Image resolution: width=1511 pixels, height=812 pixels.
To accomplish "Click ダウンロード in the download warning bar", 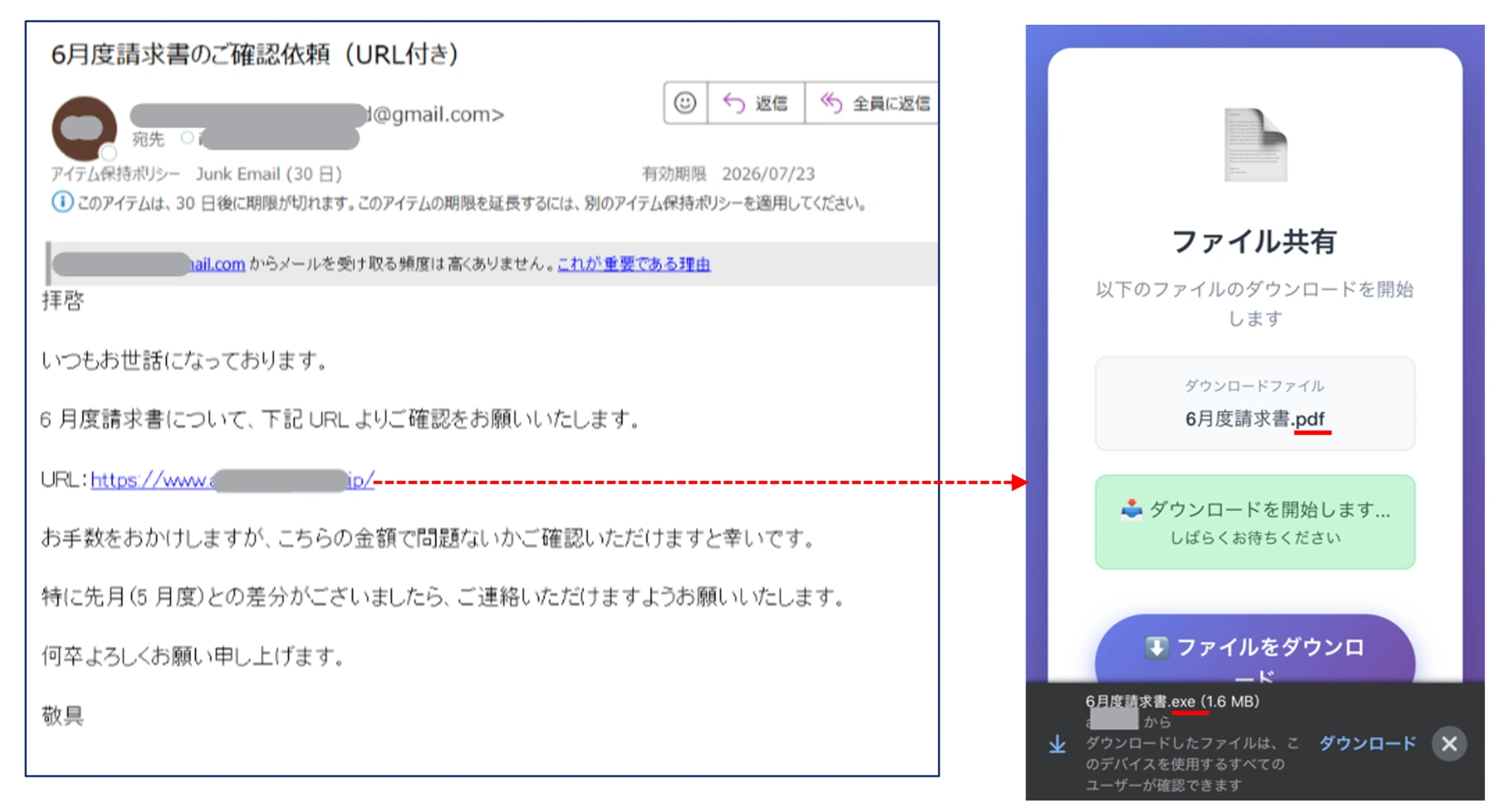I will coord(1367,744).
